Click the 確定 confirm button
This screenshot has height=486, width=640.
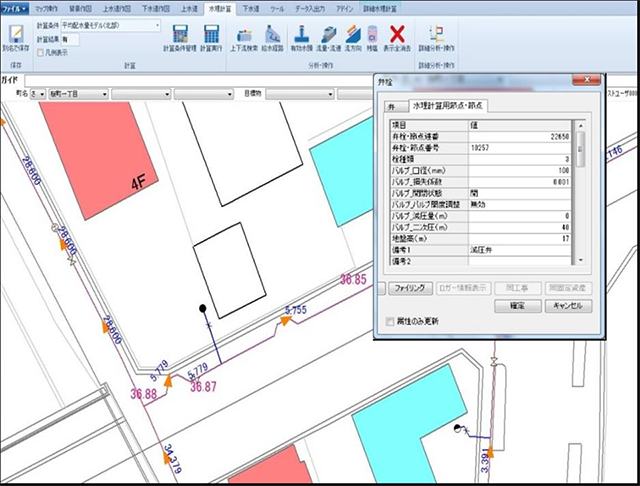point(517,305)
